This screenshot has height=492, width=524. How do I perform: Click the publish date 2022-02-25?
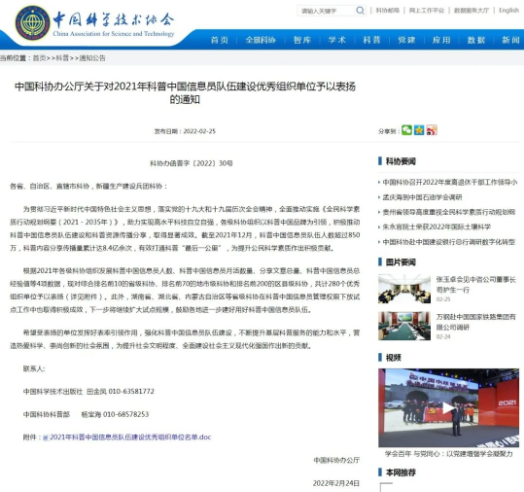pos(200,131)
